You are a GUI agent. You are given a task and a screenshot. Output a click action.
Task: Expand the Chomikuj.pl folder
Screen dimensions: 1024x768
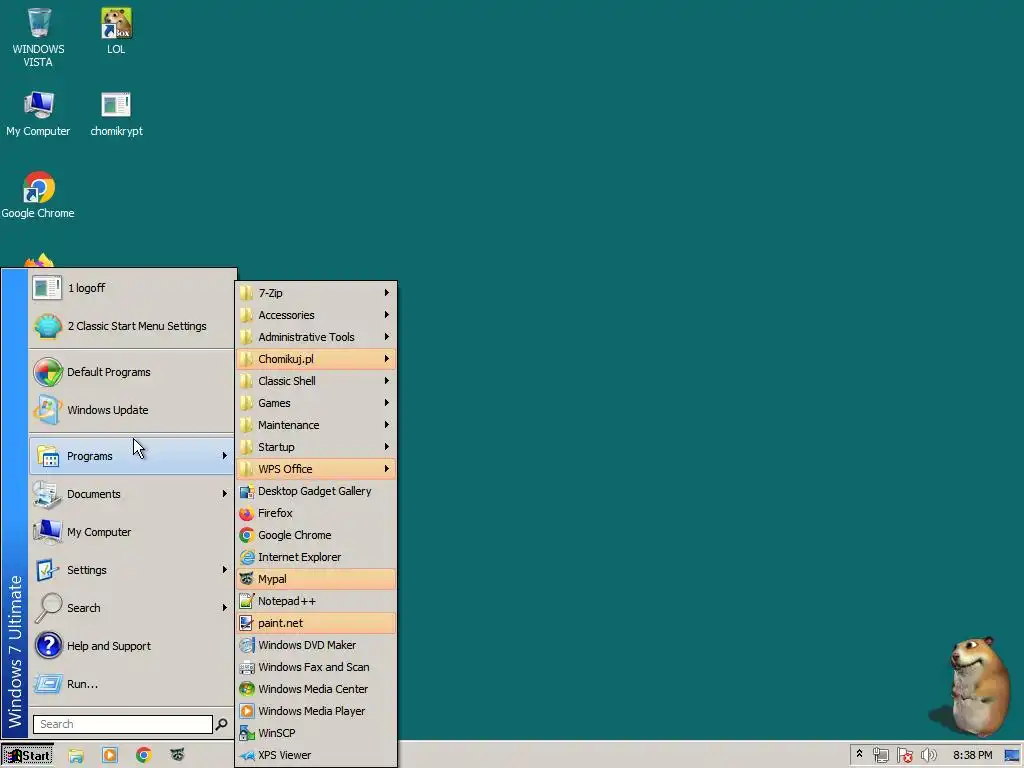317,359
